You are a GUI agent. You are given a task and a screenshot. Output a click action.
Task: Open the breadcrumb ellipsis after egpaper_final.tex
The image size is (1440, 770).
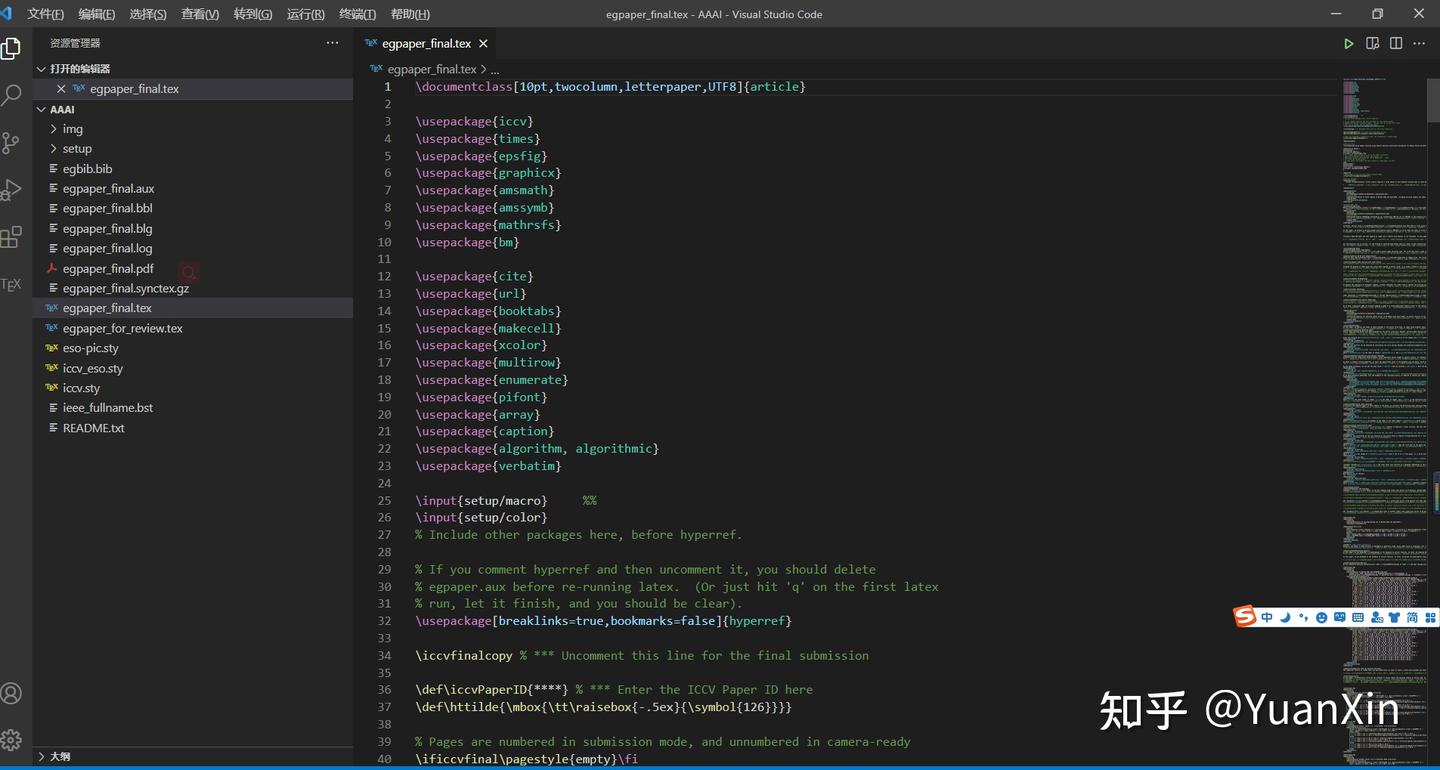494,70
